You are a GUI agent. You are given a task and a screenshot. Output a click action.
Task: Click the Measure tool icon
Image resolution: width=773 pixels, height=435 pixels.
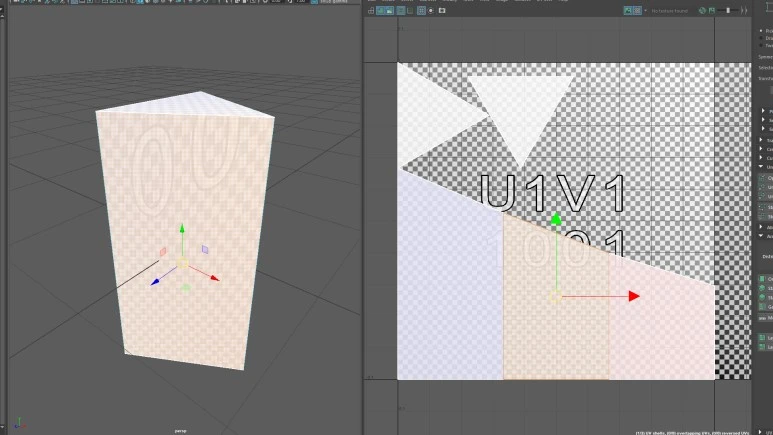coord(762,318)
